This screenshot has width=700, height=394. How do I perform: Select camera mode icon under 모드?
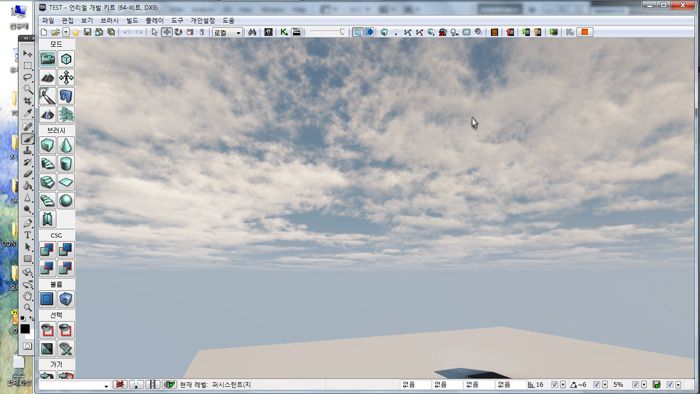click(x=48, y=59)
